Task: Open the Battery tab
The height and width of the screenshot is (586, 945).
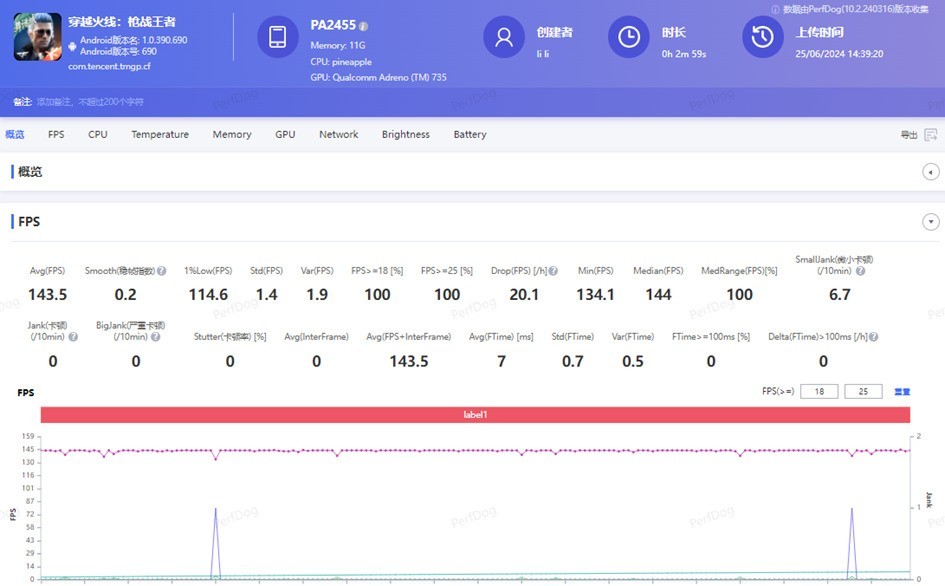Action: click(469, 133)
